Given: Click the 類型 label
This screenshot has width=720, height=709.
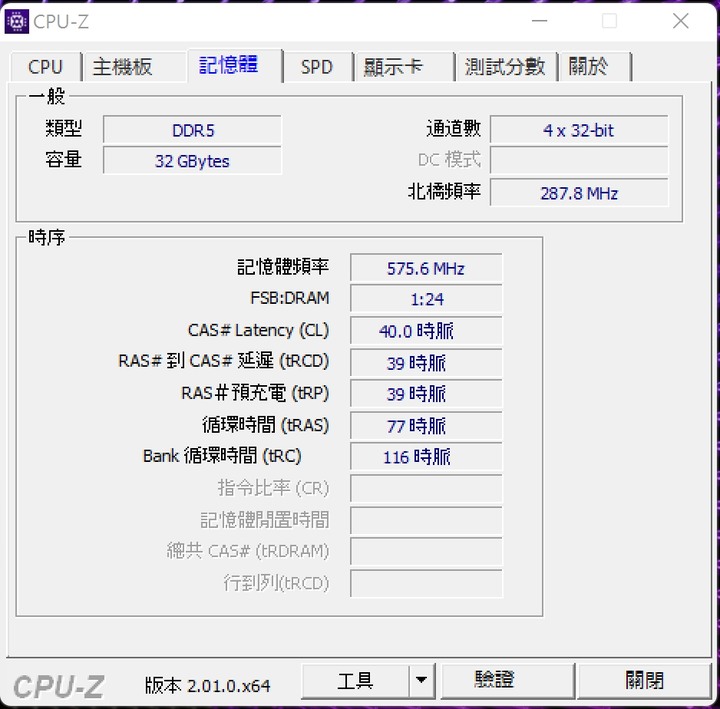Looking at the screenshot, I should pos(63,128).
